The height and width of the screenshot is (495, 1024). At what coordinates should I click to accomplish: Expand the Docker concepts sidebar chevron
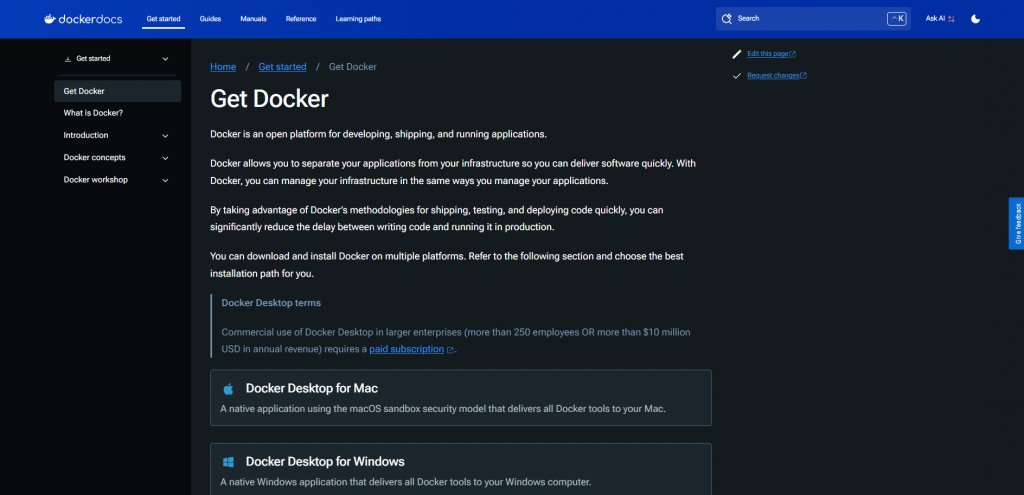pos(165,158)
